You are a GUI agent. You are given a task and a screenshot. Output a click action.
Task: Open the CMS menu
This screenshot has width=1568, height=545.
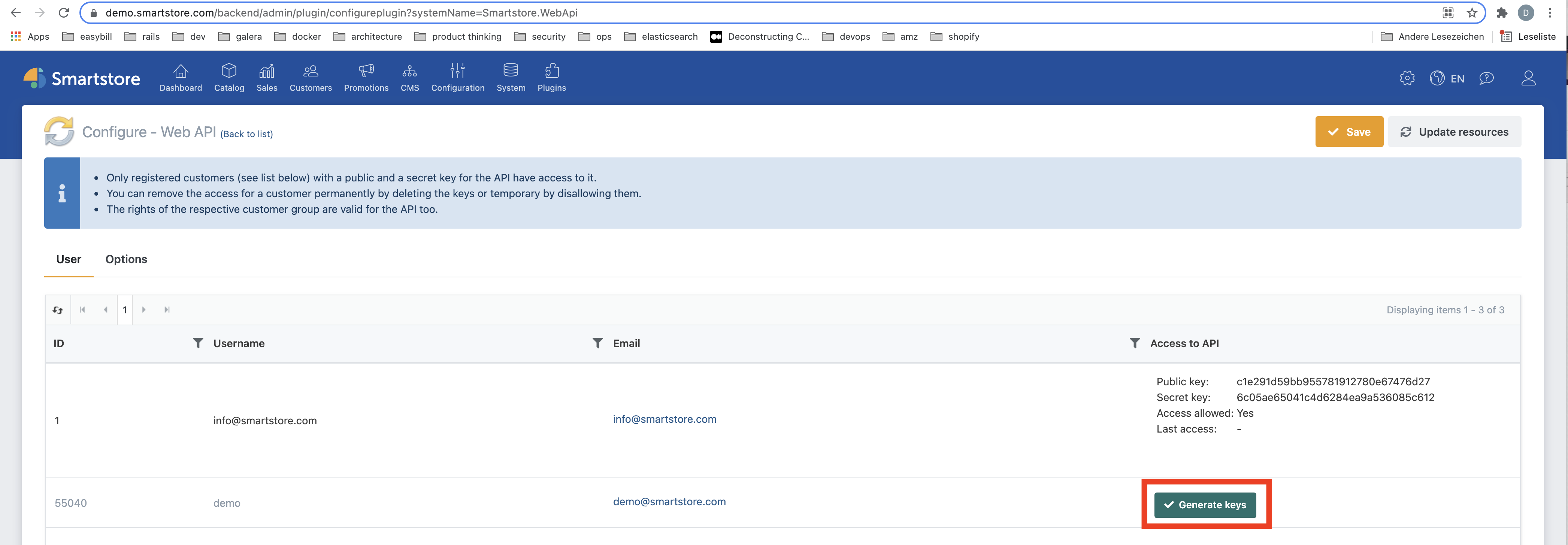pos(410,78)
